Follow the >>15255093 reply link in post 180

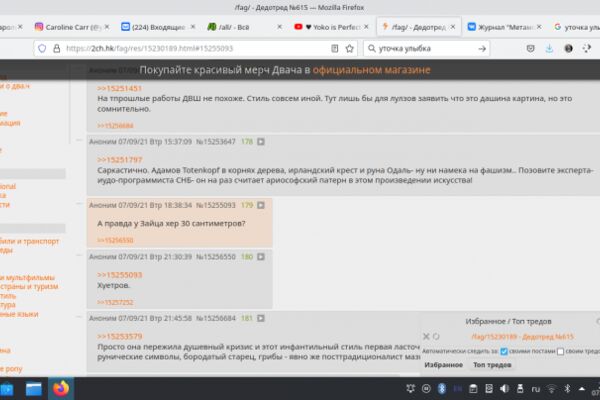tap(119, 275)
